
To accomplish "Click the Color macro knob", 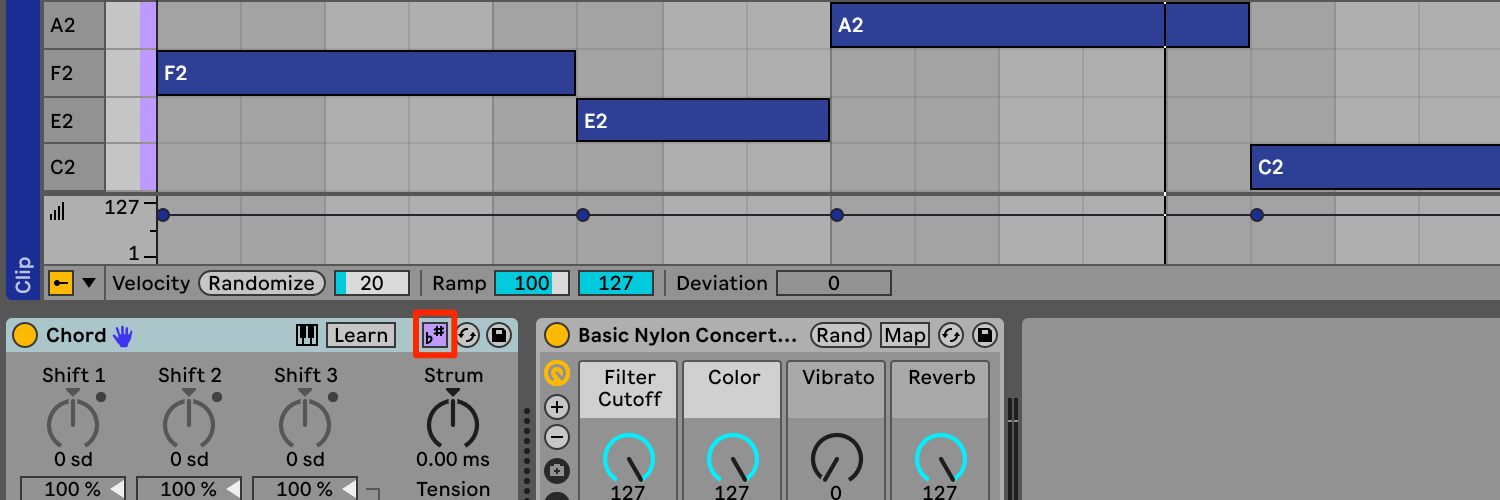I will coord(733,458).
